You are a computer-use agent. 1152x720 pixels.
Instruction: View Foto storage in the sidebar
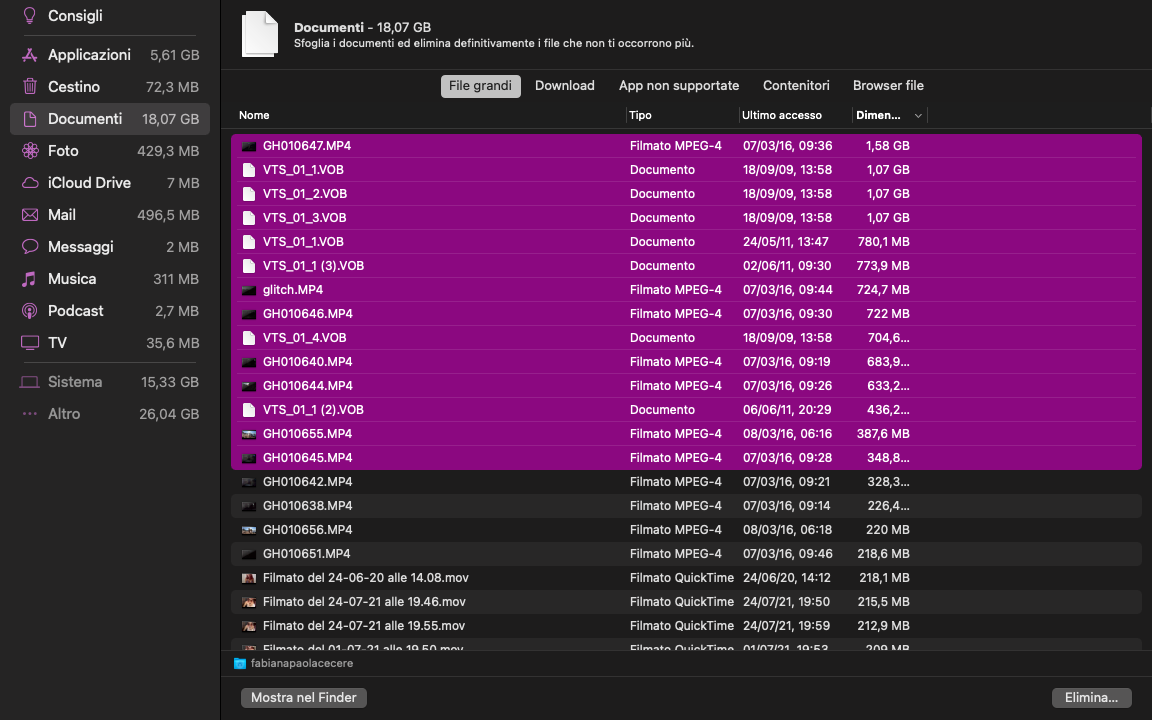[63, 150]
